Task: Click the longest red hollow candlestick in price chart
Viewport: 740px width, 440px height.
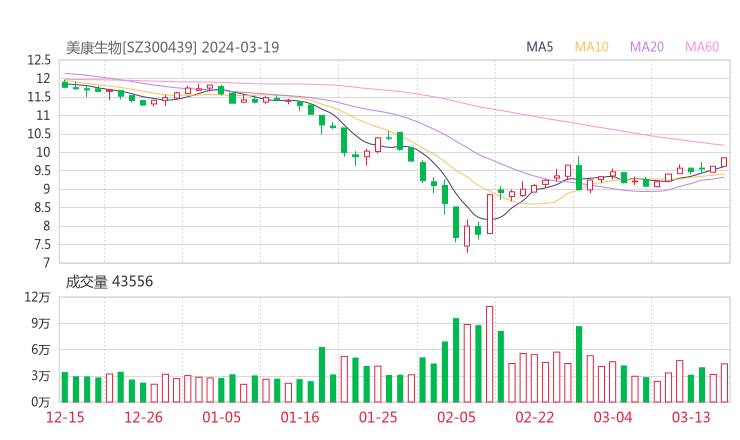Action: pos(490,214)
